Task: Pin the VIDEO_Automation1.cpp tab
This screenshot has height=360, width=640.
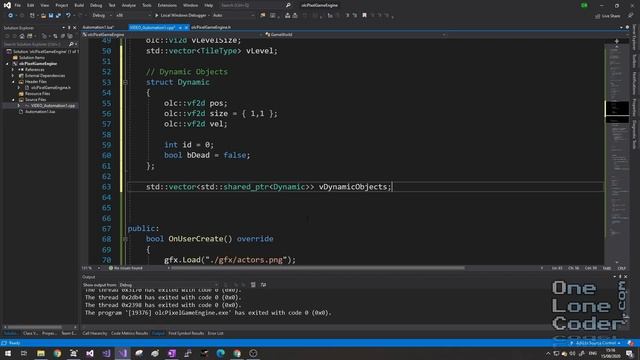Action: click(x=180, y=27)
